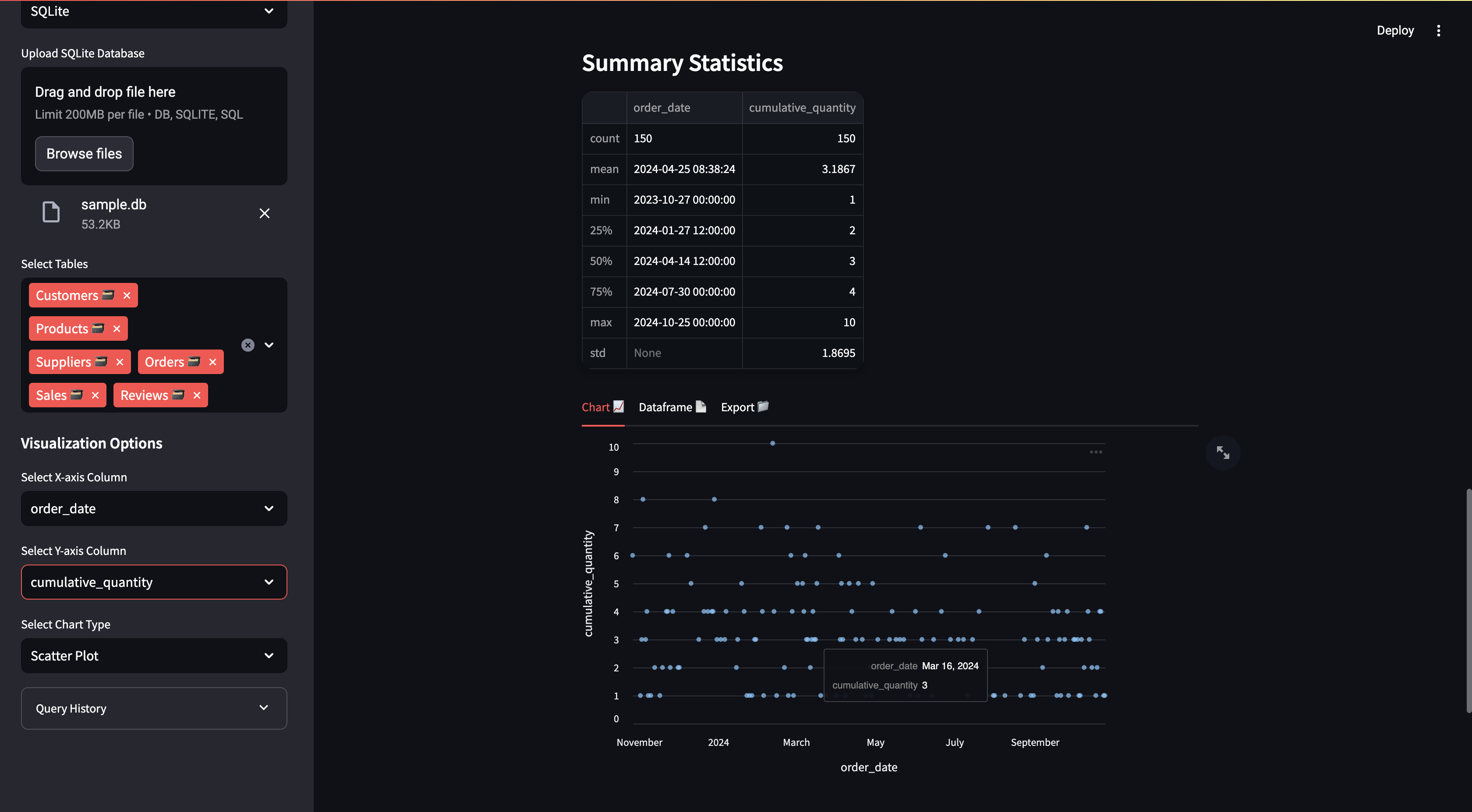Open the Chart Type dropdown
Screen dimensions: 1472x812
point(154,656)
